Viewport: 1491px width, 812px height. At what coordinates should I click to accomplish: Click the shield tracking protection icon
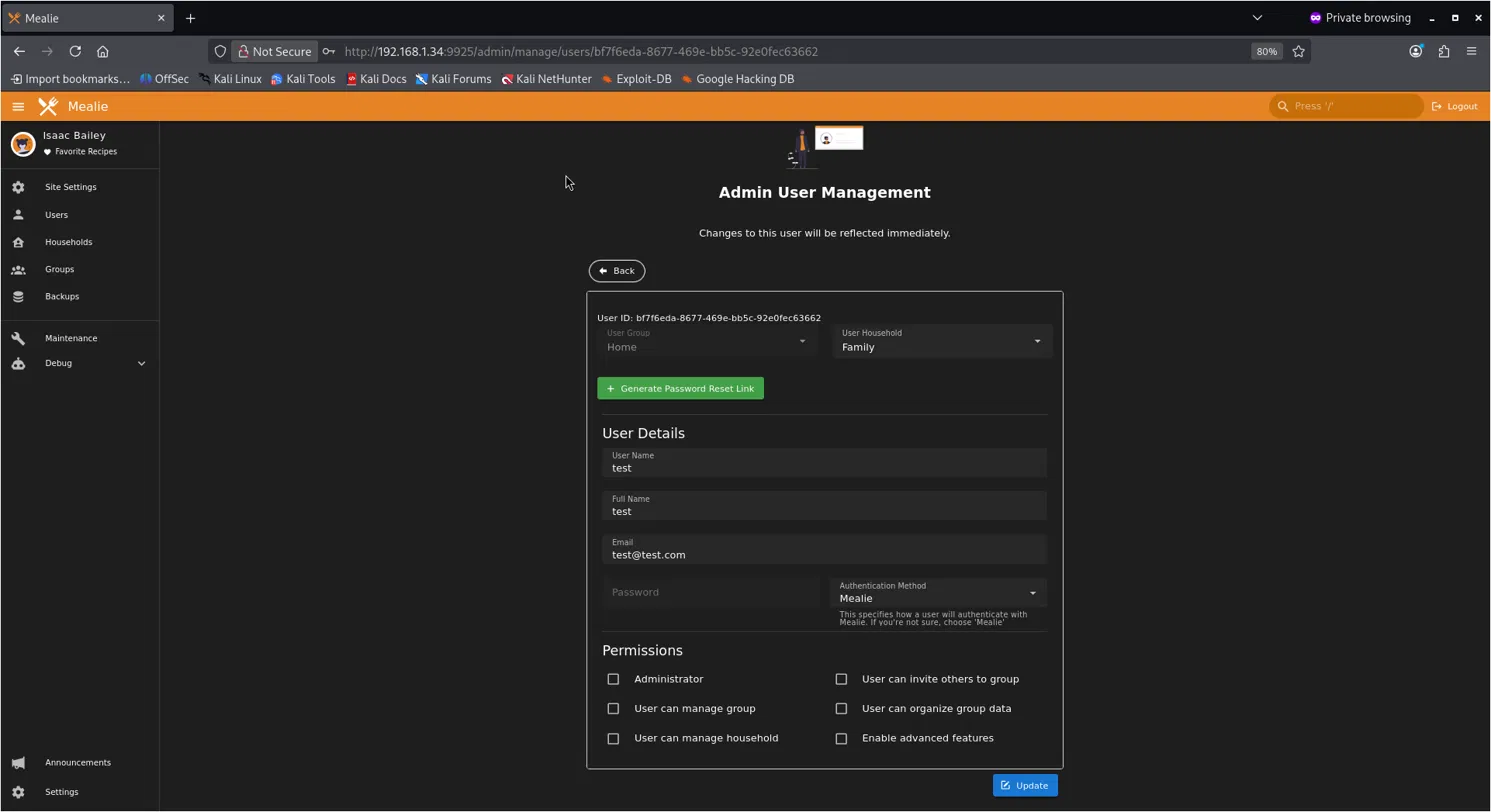point(220,51)
